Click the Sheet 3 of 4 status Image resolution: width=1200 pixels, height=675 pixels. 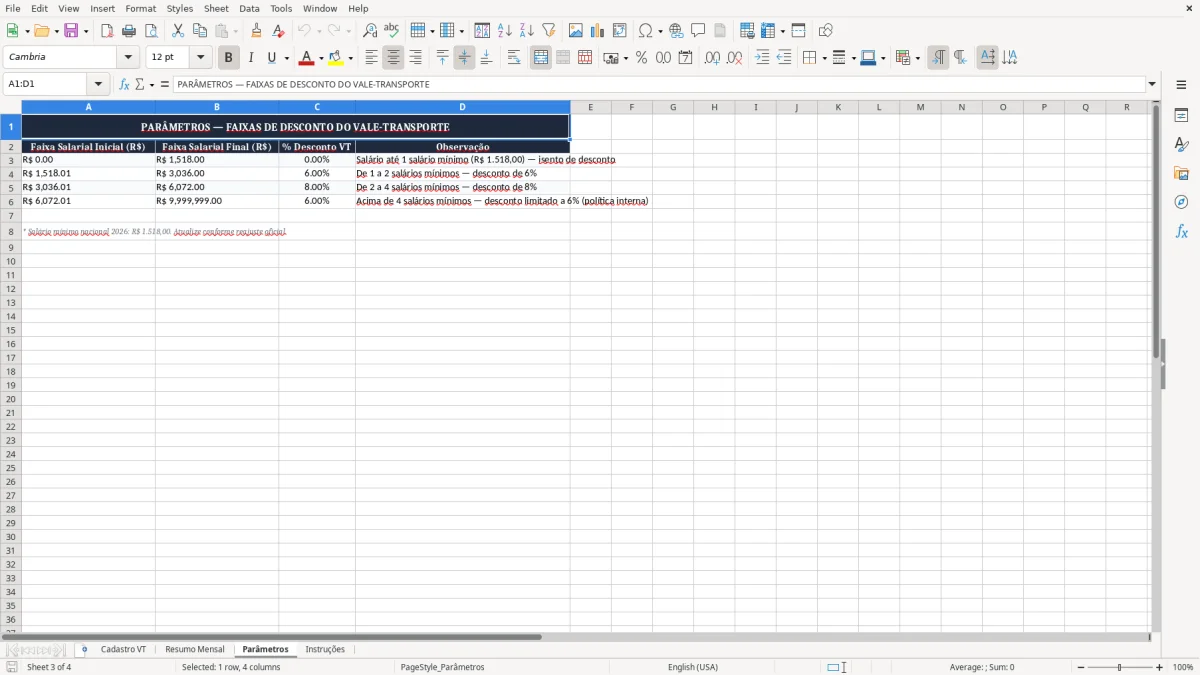49,667
